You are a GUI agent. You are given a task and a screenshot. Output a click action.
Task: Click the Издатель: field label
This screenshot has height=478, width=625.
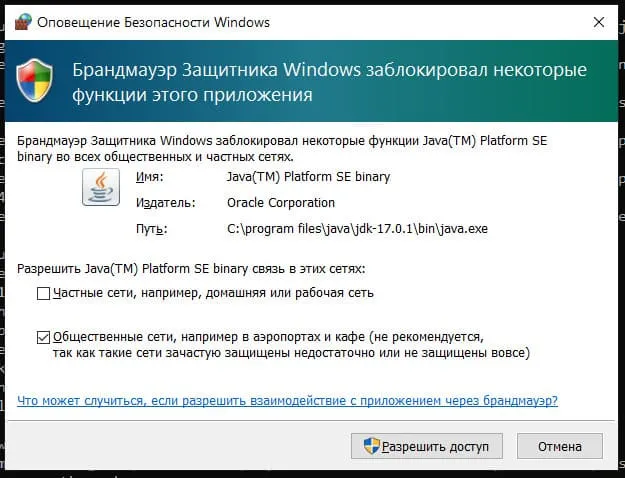(158, 203)
